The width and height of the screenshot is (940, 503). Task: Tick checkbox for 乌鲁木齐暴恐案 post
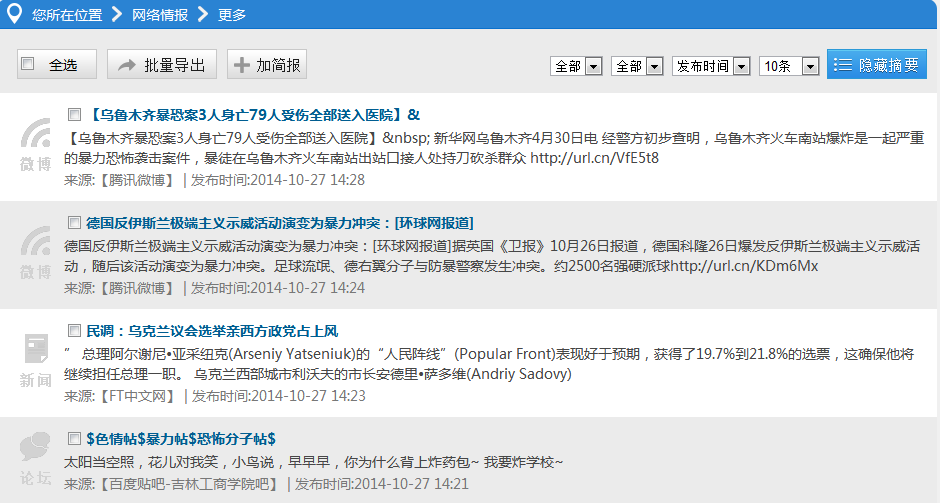(x=74, y=114)
